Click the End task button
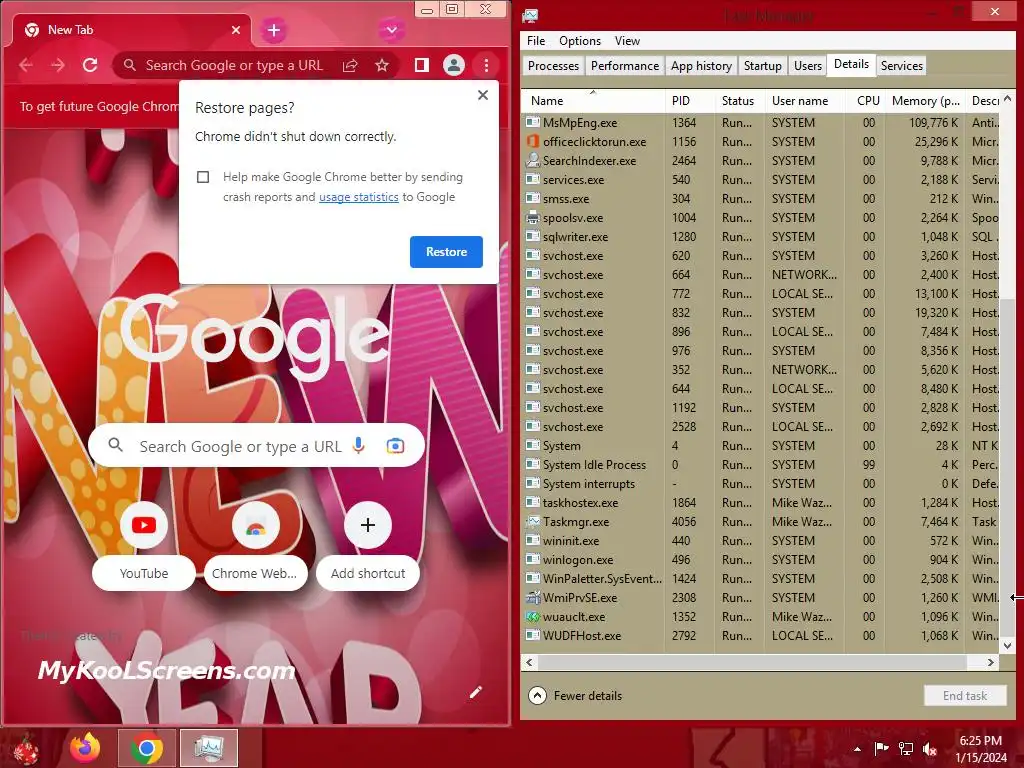The height and width of the screenshot is (768, 1024). point(965,696)
